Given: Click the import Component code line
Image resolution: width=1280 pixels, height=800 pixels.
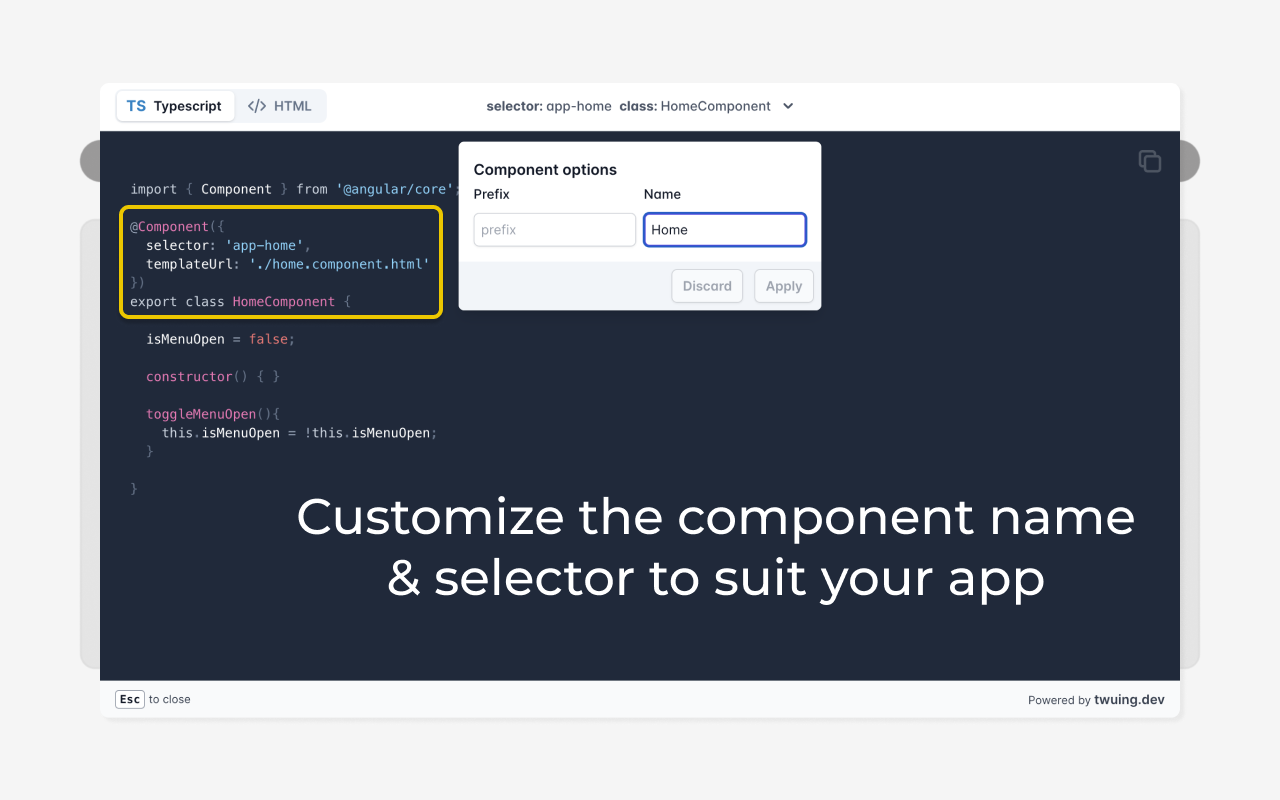Looking at the screenshot, I should click(x=294, y=189).
